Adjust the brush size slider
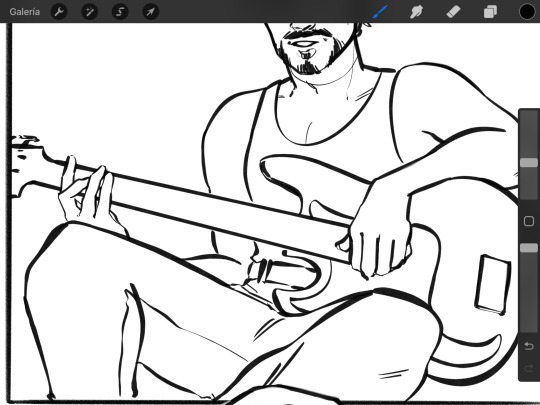Image resolution: width=540 pixels, height=405 pixels. [x=529, y=163]
